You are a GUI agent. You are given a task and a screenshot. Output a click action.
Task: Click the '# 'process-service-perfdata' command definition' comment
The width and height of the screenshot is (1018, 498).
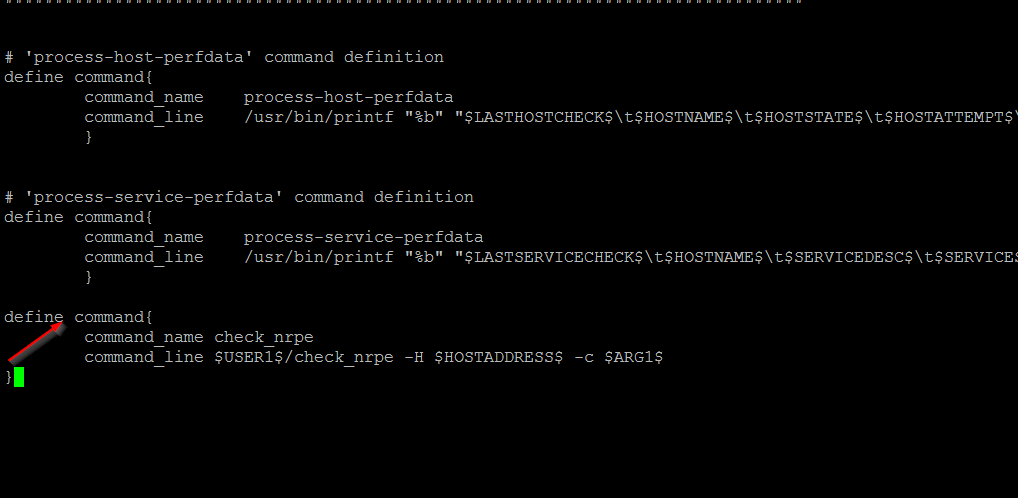click(x=239, y=197)
